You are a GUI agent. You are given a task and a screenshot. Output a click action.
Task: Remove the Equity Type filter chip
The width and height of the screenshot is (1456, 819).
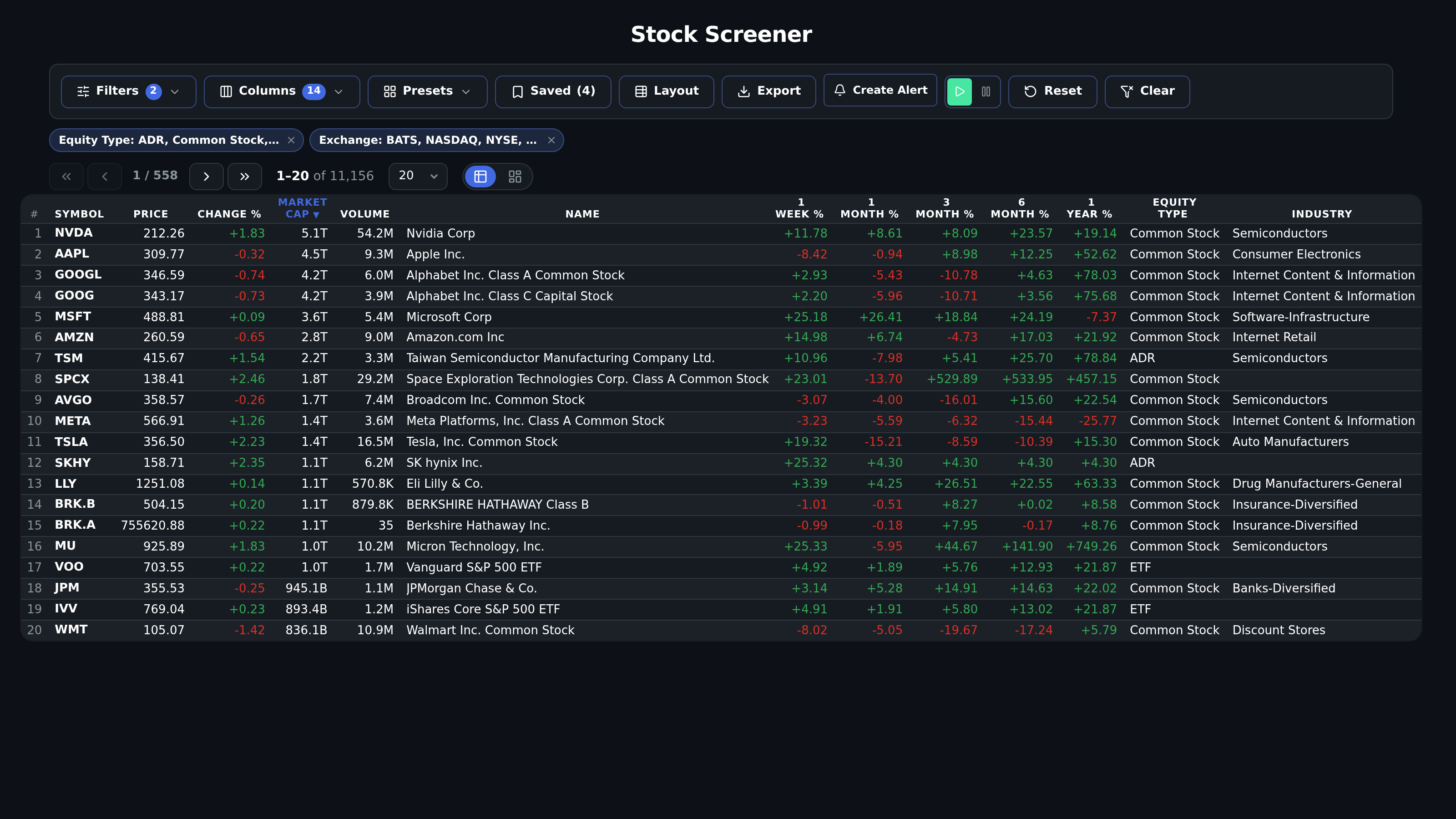[x=291, y=140]
